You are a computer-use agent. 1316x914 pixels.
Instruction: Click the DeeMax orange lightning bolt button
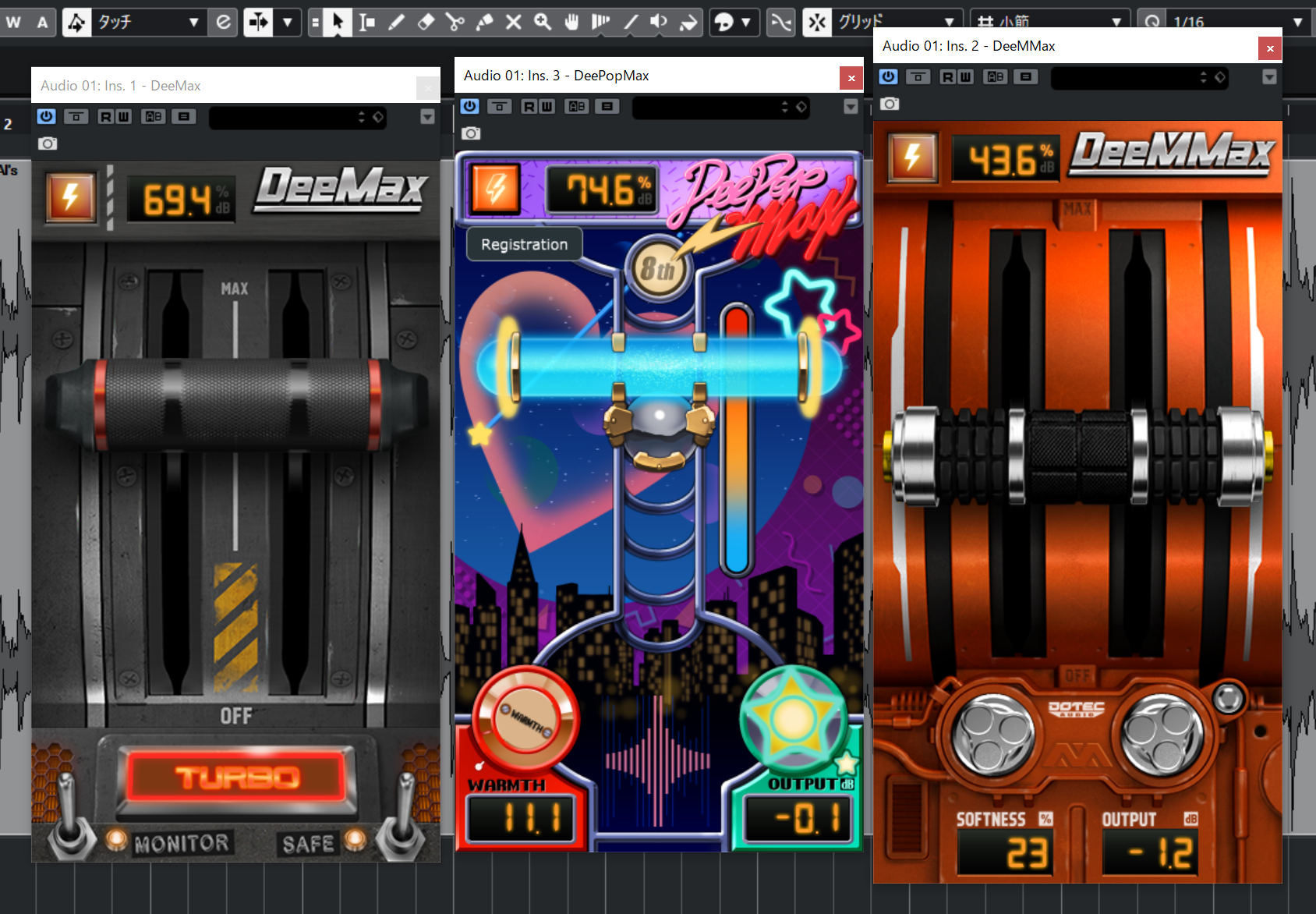click(x=71, y=197)
